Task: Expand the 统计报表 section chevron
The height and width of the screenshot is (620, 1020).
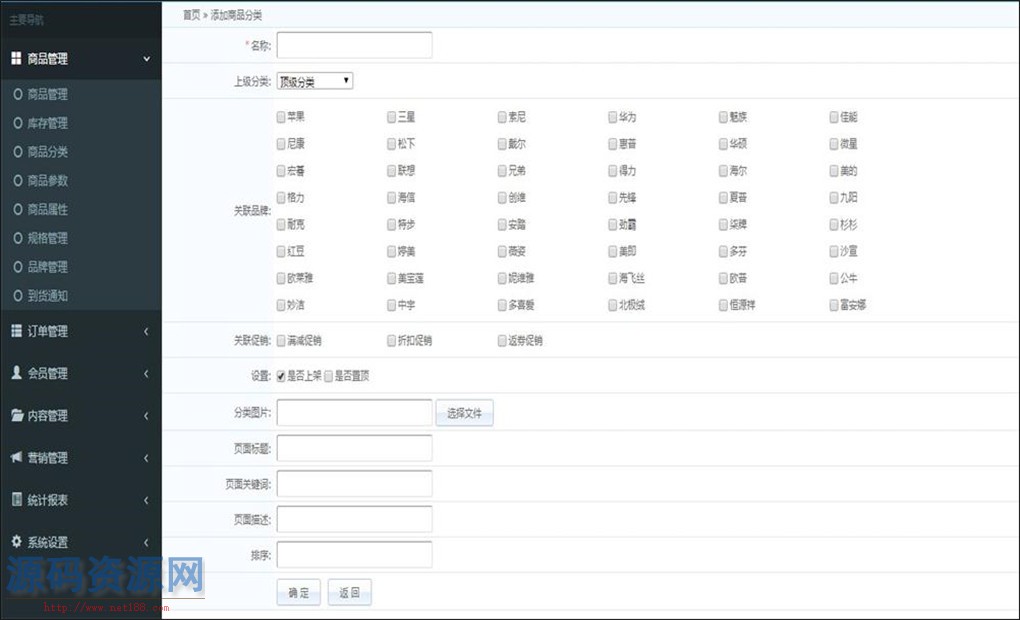Action: point(146,500)
